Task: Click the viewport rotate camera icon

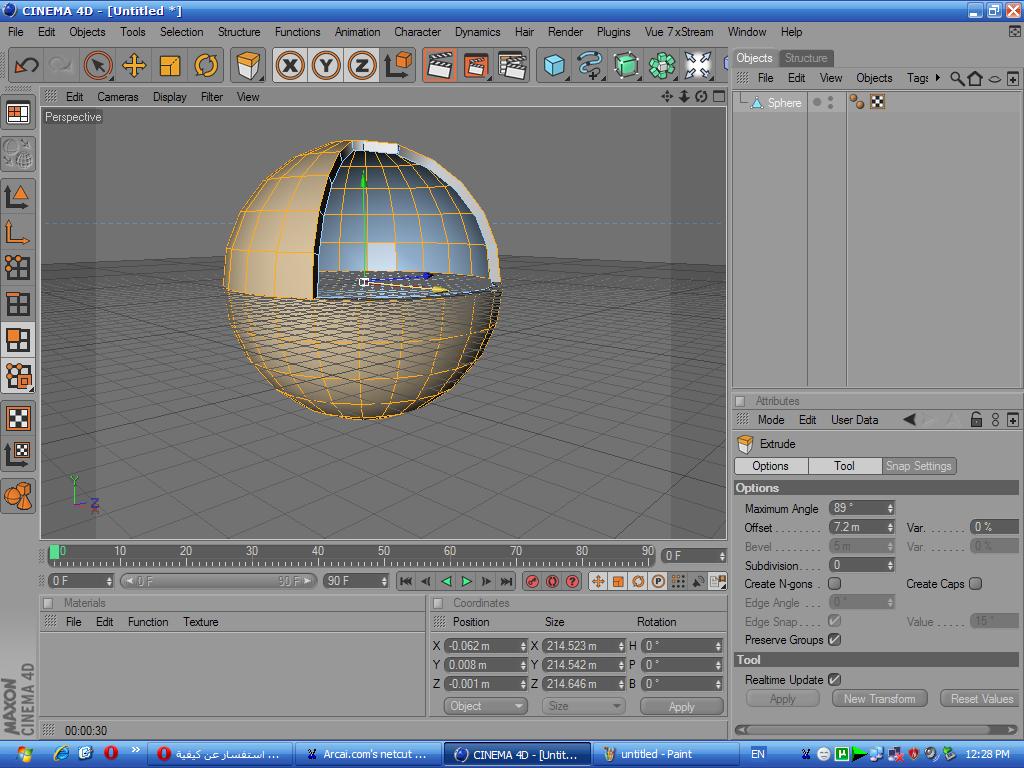Action: point(701,97)
